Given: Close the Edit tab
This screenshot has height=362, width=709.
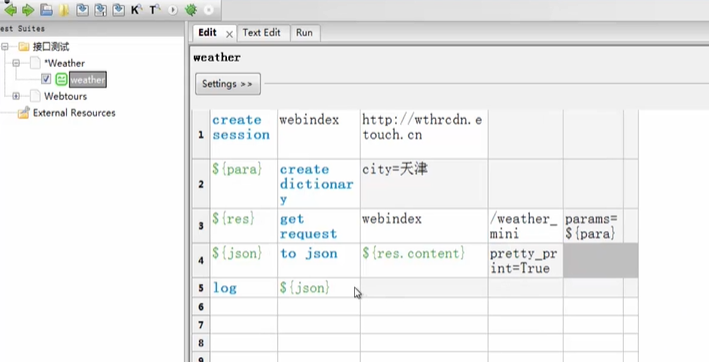Looking at the screenshot, I should [x=229, y=34].
